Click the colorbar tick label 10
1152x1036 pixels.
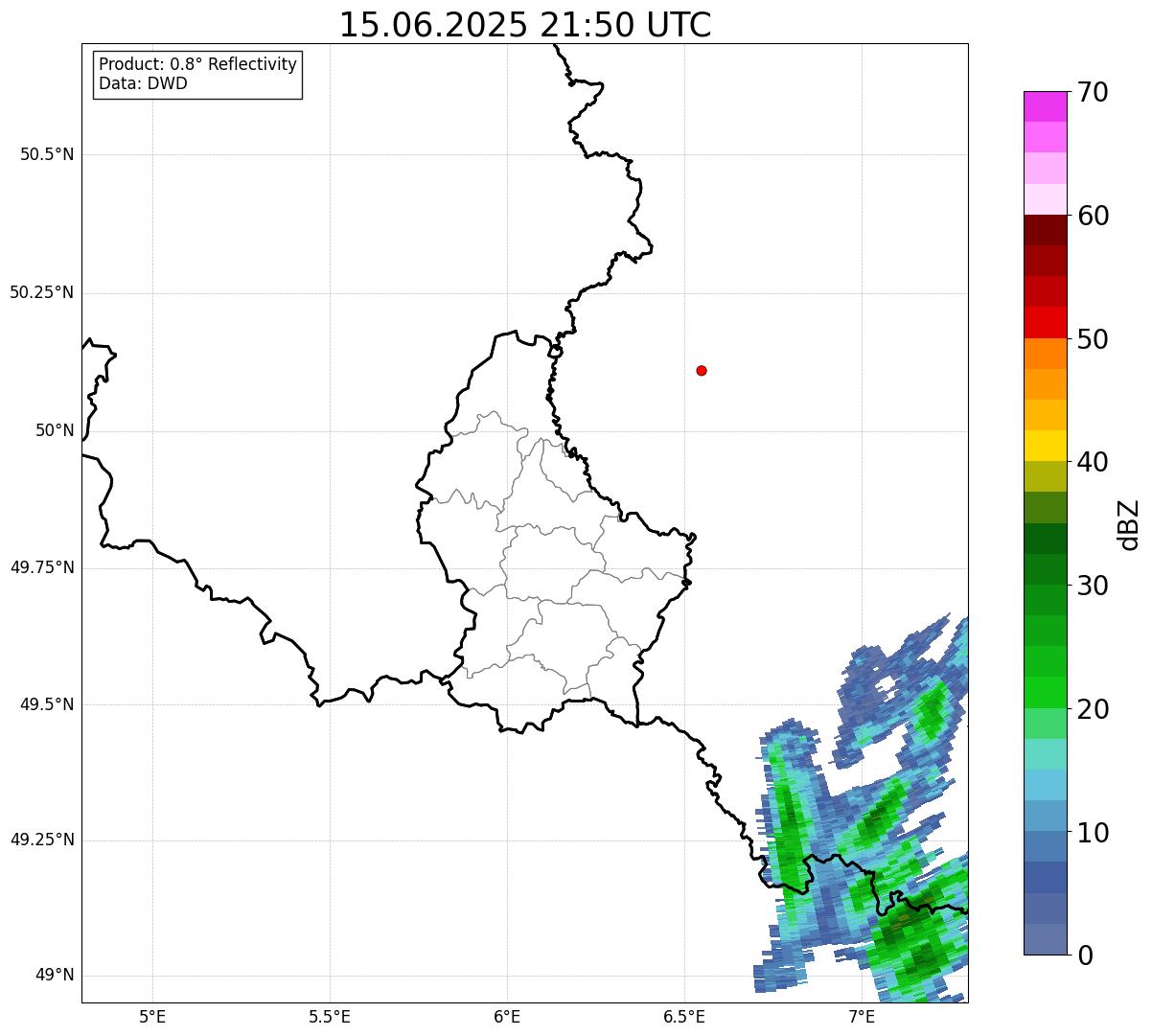(1093, 833)
